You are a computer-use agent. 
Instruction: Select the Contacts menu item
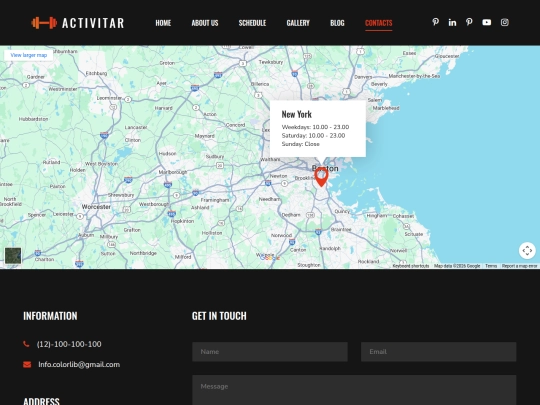point(378,23)
